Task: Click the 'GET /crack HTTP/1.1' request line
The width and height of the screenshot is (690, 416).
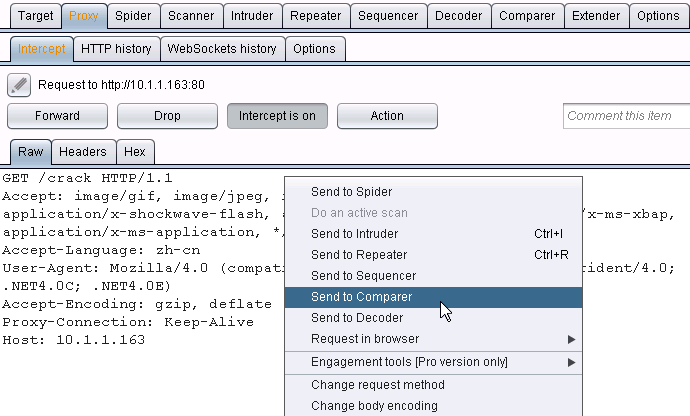Action: [x=87, y=178]
